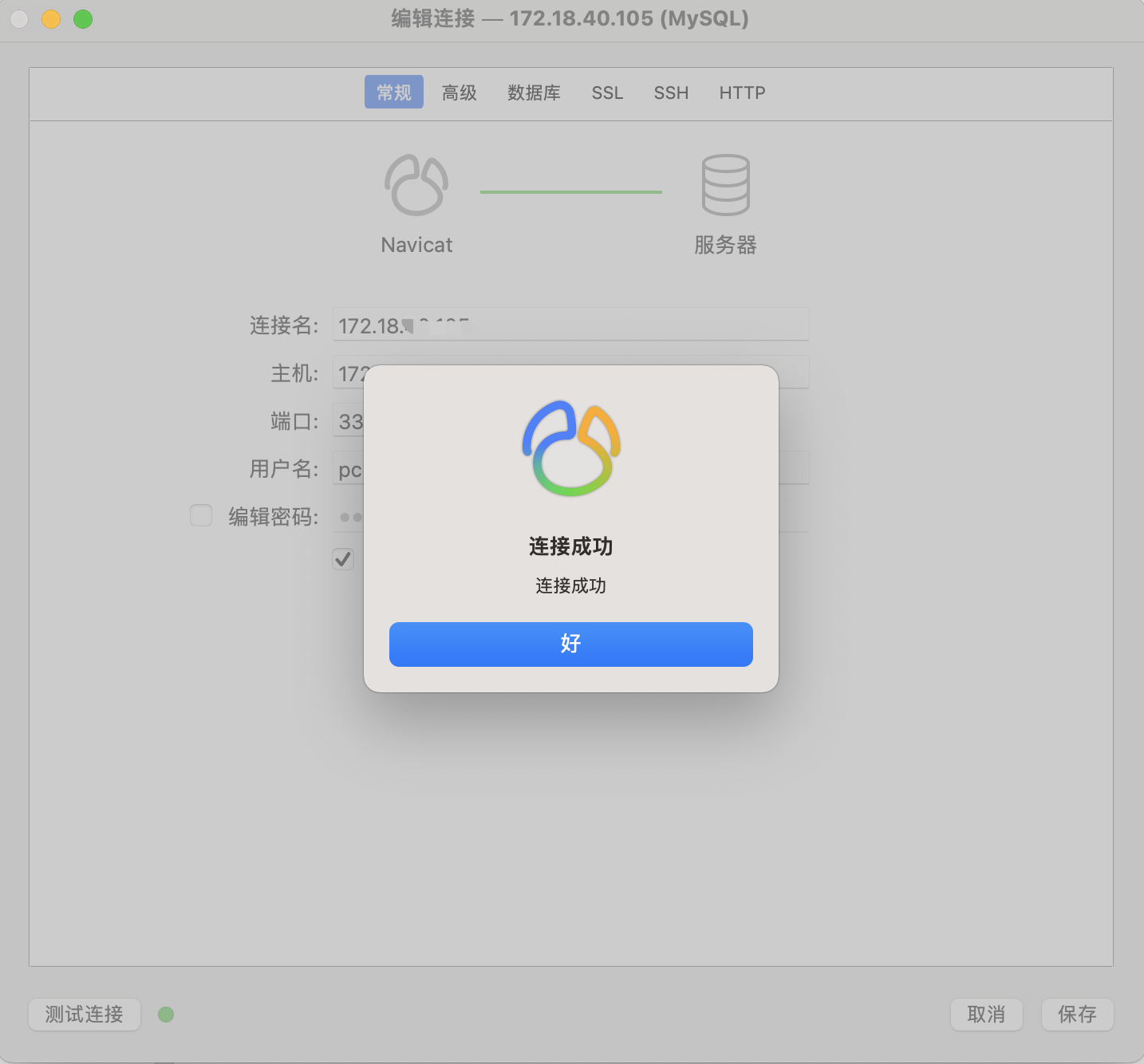Open the 数据库 tab
Viewport: 1144px width, 1064px height.
534,93
